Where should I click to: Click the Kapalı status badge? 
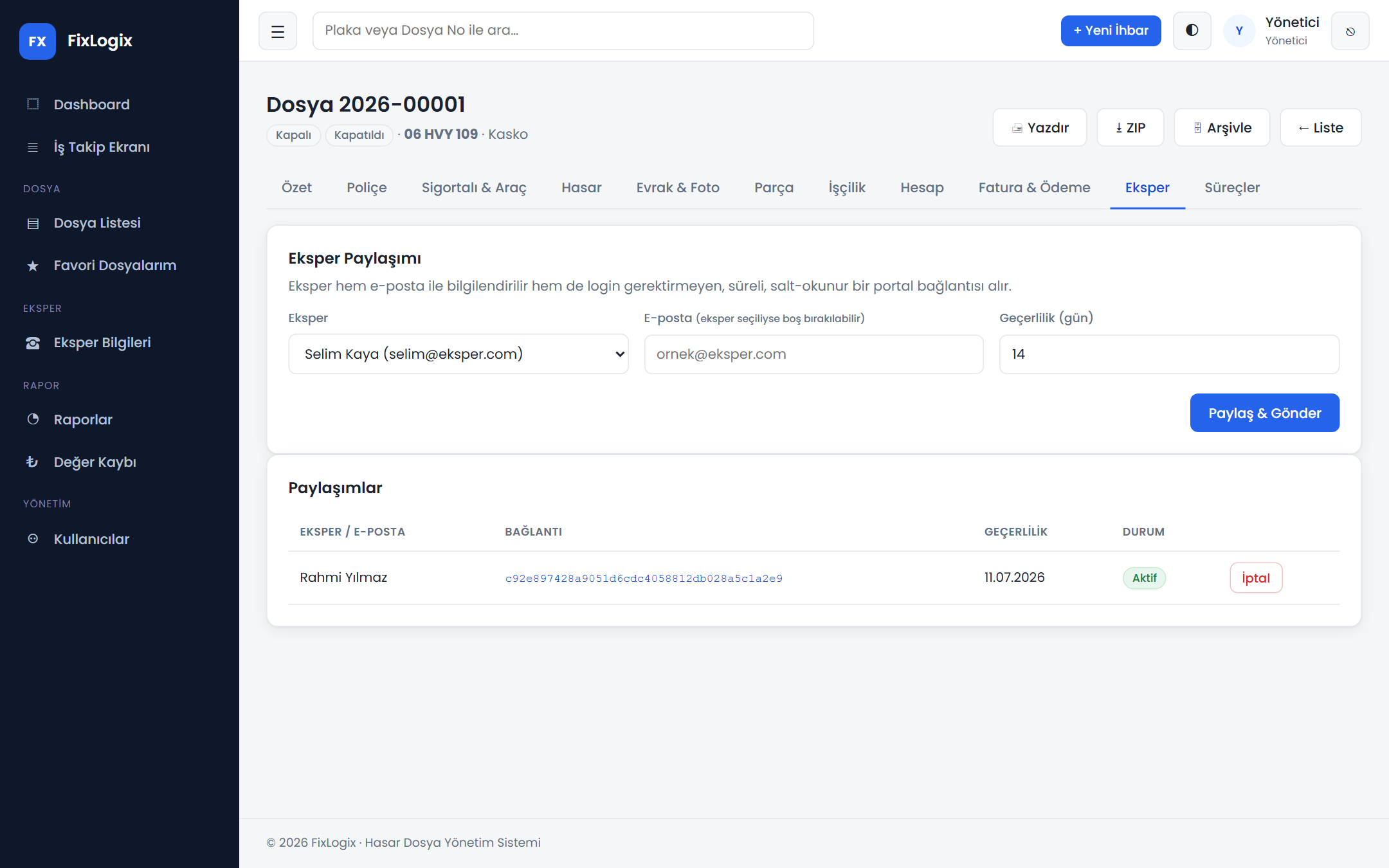coord(293,135)
